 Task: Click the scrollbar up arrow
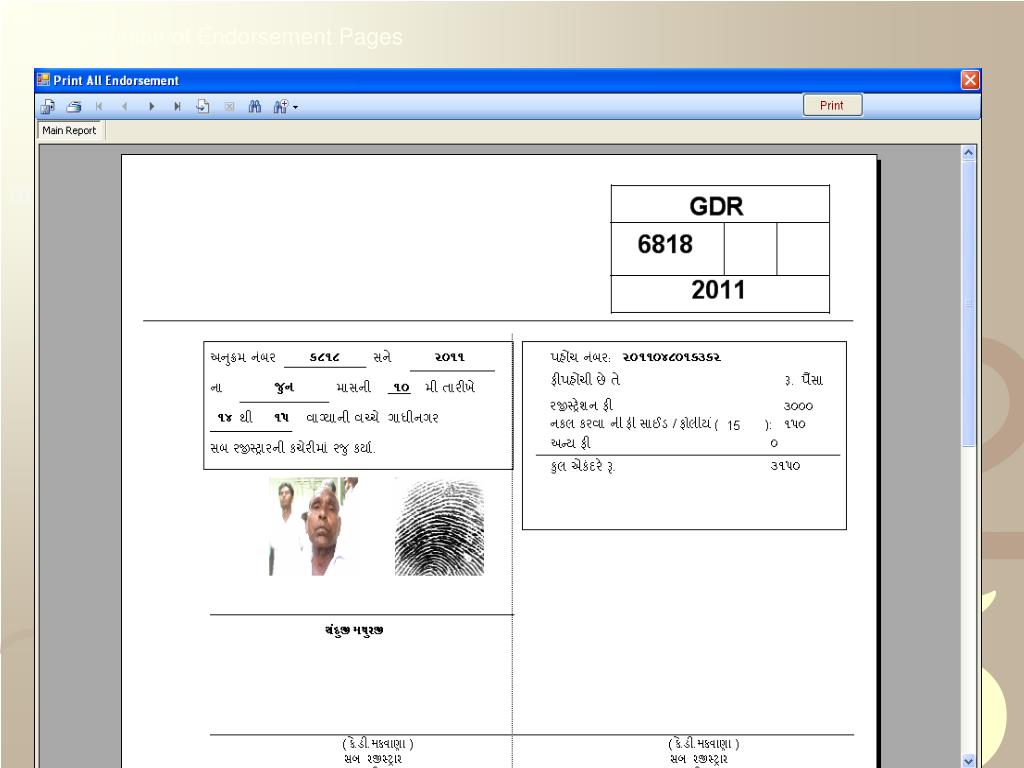(x=968, y=152)
